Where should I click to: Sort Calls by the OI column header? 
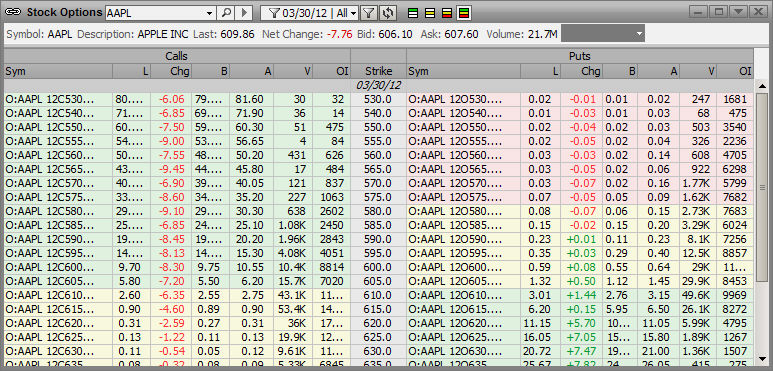click(331, 71)
